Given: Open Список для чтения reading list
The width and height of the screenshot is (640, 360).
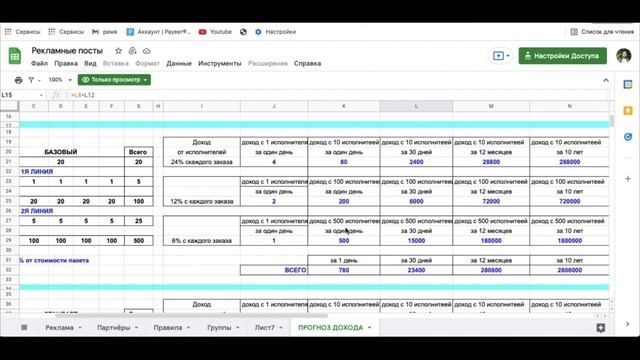Looking at the screenshot, I should click(x=602, y=31).
